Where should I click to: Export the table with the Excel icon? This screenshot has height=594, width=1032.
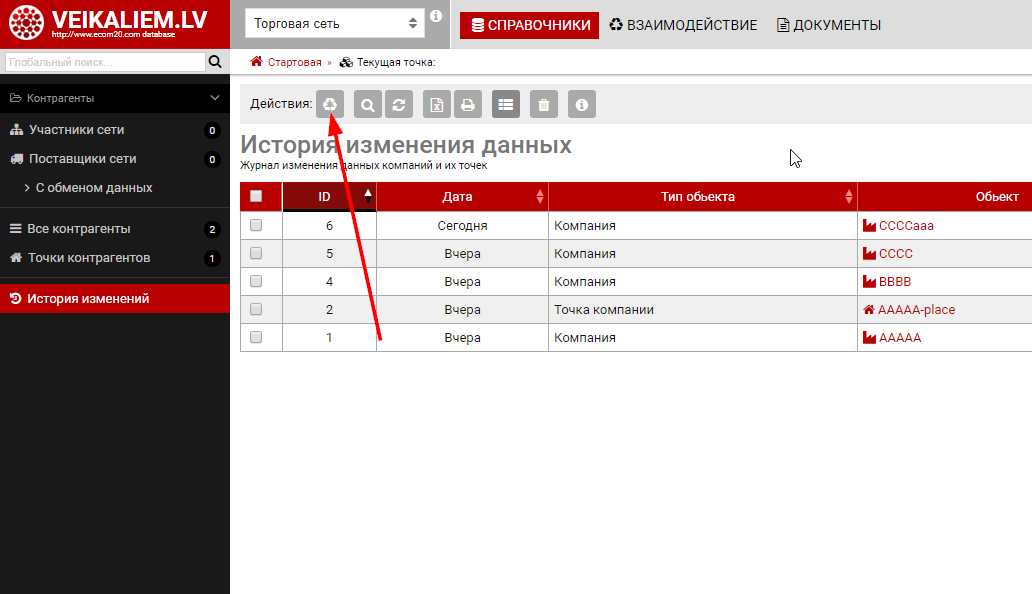pos(436,104)
